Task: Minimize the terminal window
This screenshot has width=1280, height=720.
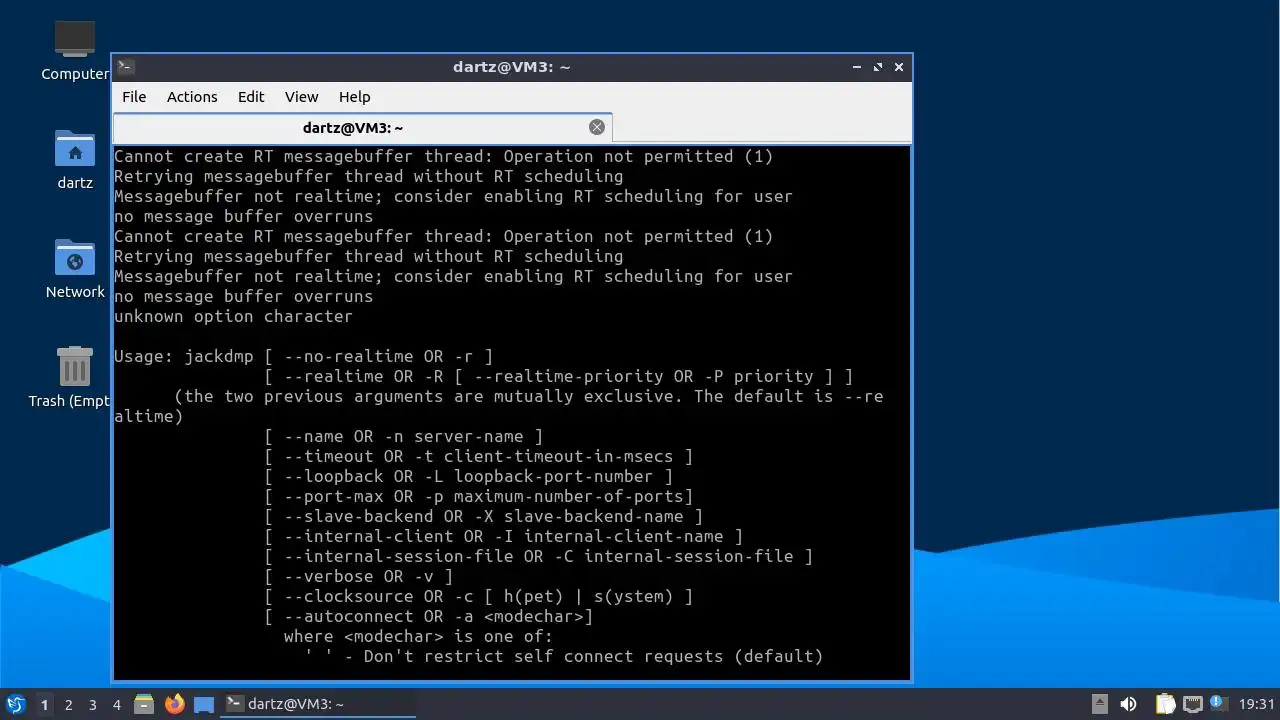Action: (857, 67)
